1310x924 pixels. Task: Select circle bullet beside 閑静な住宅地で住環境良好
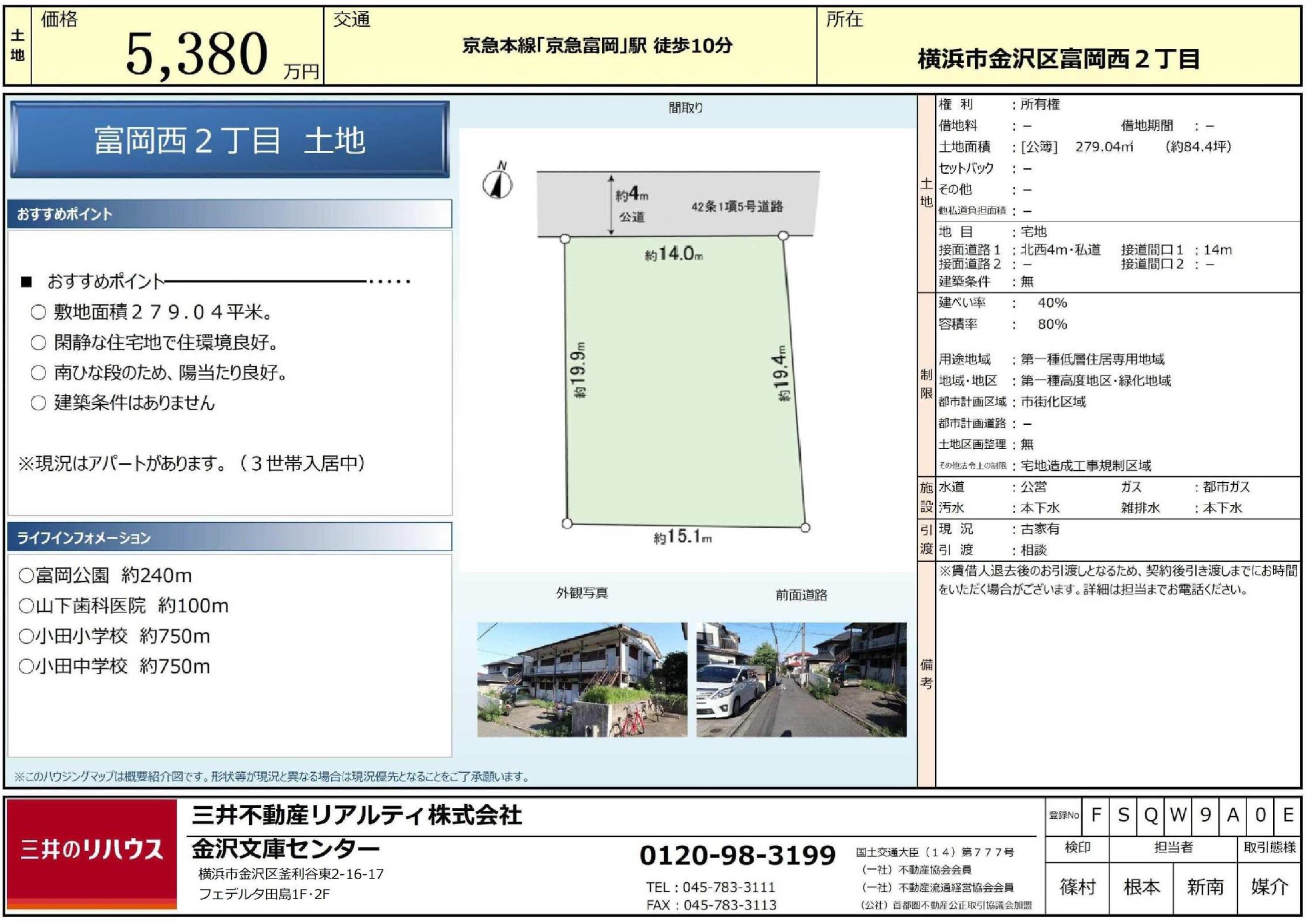pos(38,343)
